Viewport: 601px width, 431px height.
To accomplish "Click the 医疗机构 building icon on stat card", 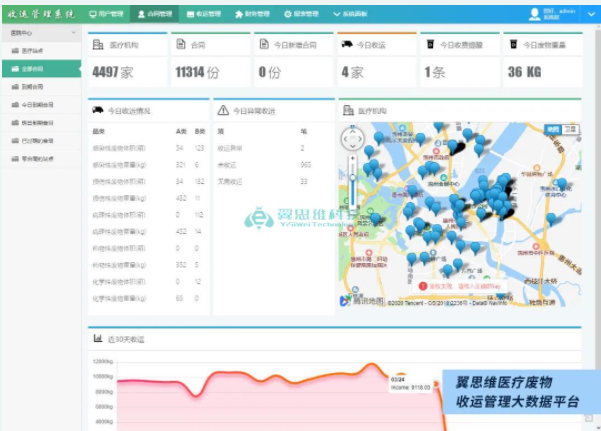I will (x=98, y=44).
